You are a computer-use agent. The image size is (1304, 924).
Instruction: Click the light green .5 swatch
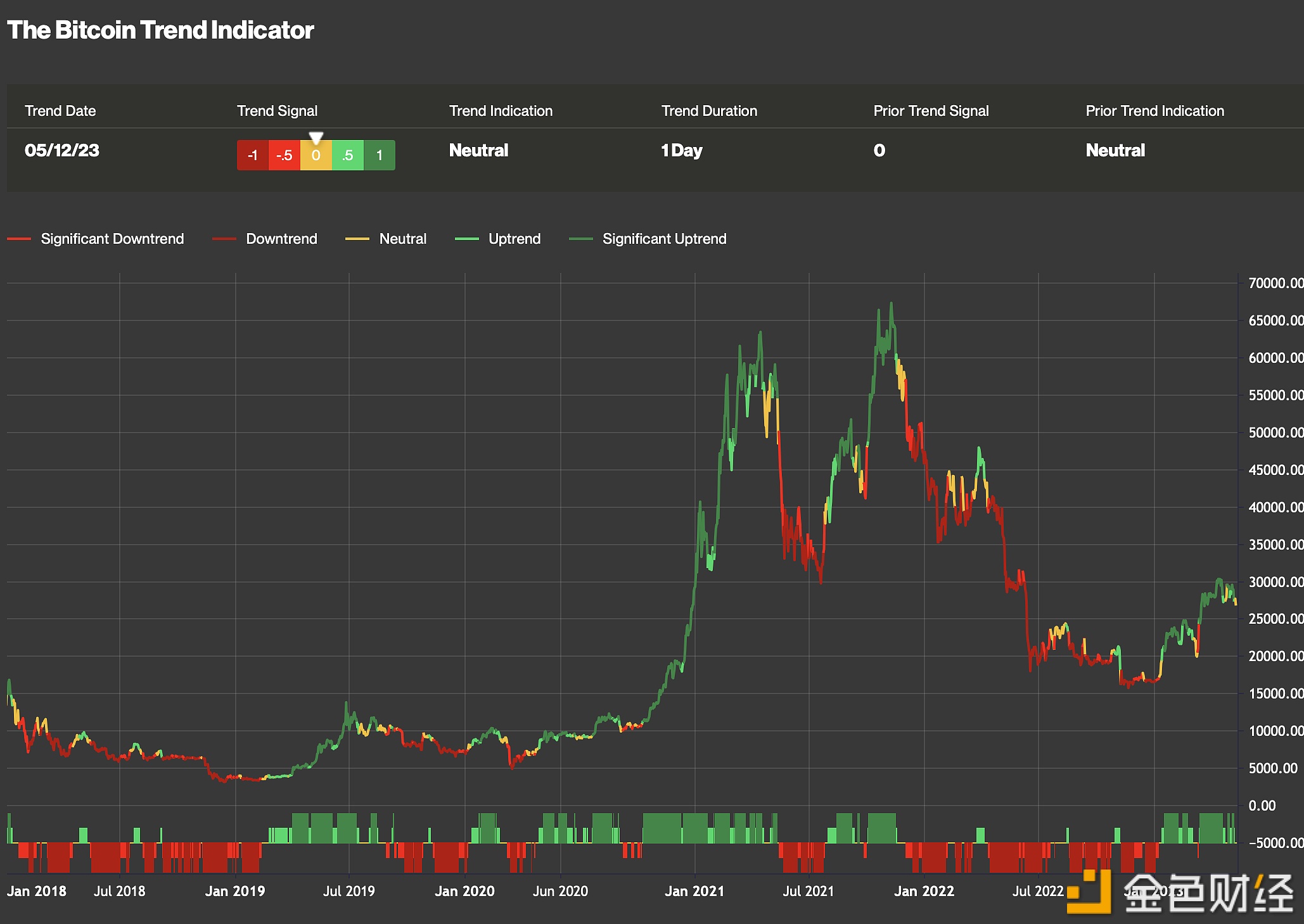pos(347,155)
